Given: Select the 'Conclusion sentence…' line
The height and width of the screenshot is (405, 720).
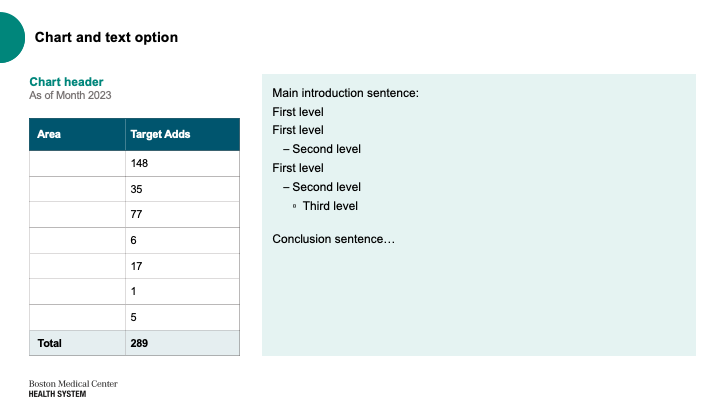Looking at the screenshot, I should [x=333, y=239].
